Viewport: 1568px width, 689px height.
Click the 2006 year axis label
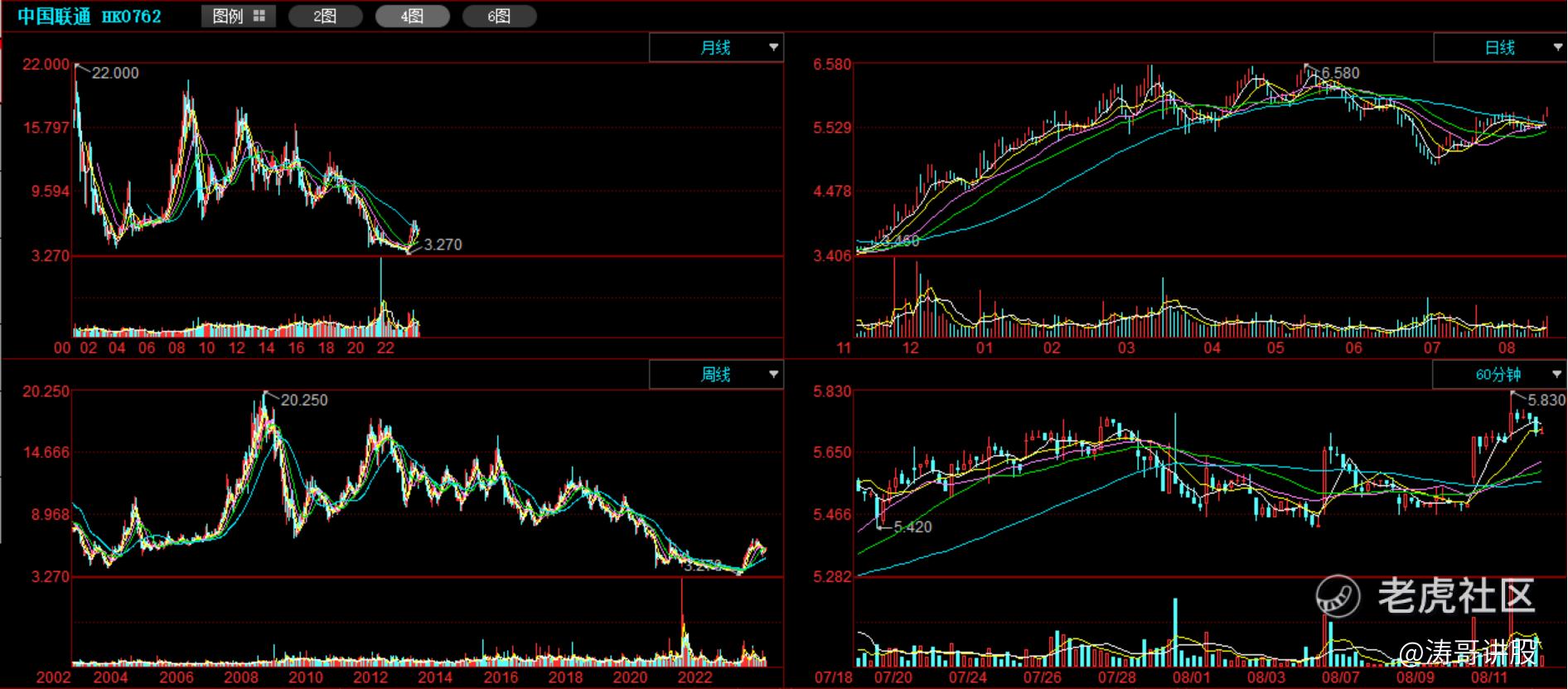[x=177, y=677]
